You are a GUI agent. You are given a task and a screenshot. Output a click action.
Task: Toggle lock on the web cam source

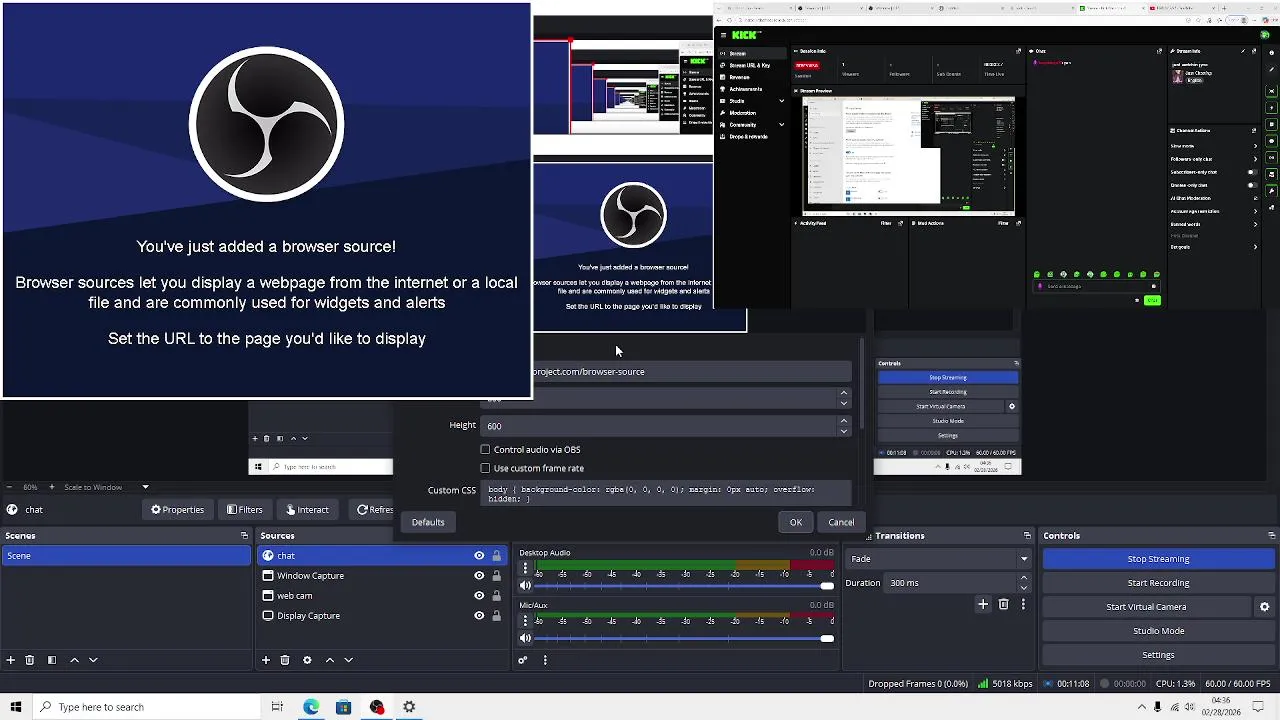click(496, 596)
